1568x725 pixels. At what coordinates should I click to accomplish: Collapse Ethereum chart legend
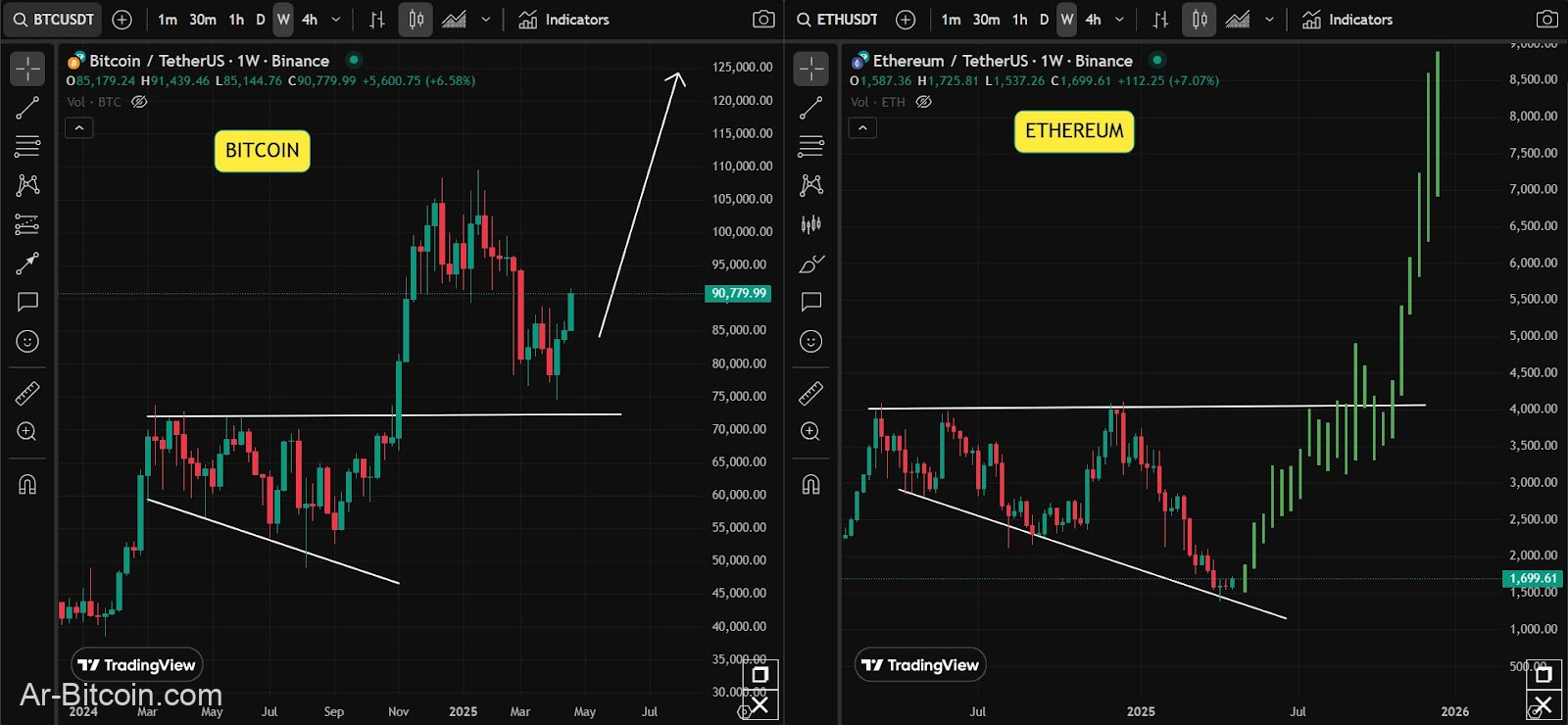(862, 128)
